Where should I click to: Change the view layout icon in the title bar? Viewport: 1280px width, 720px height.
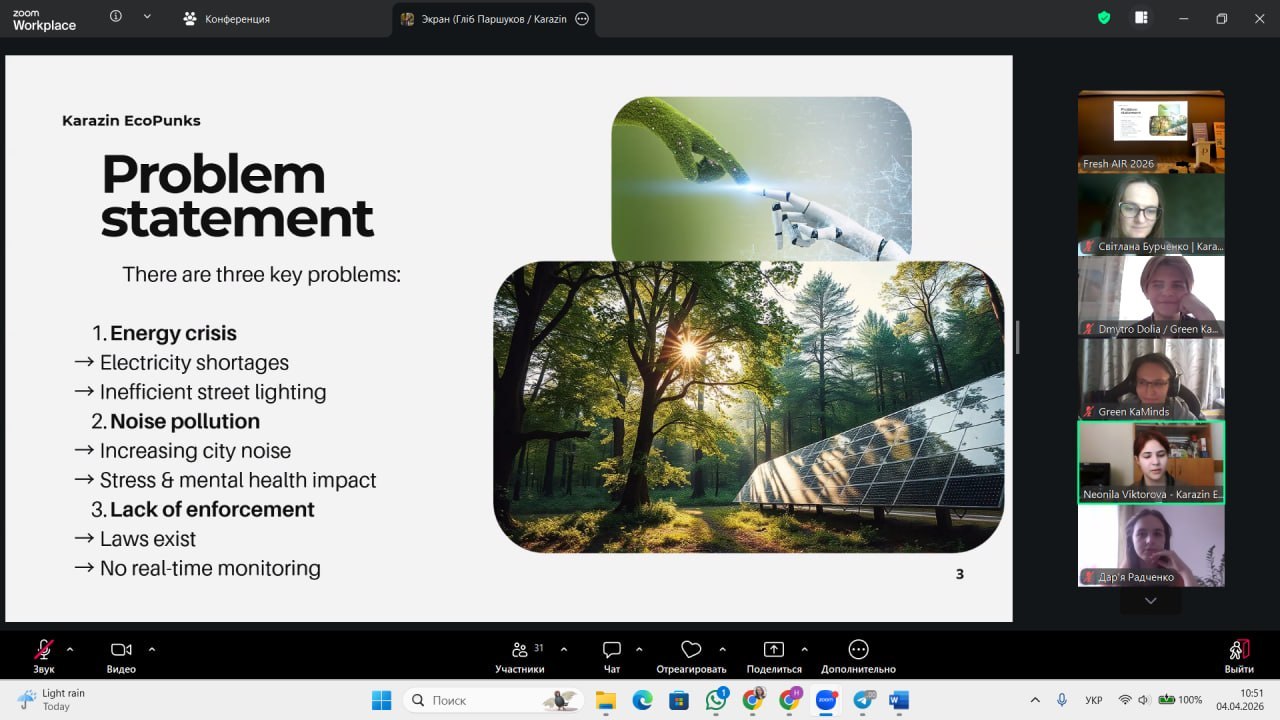[x=1141, y=18]
